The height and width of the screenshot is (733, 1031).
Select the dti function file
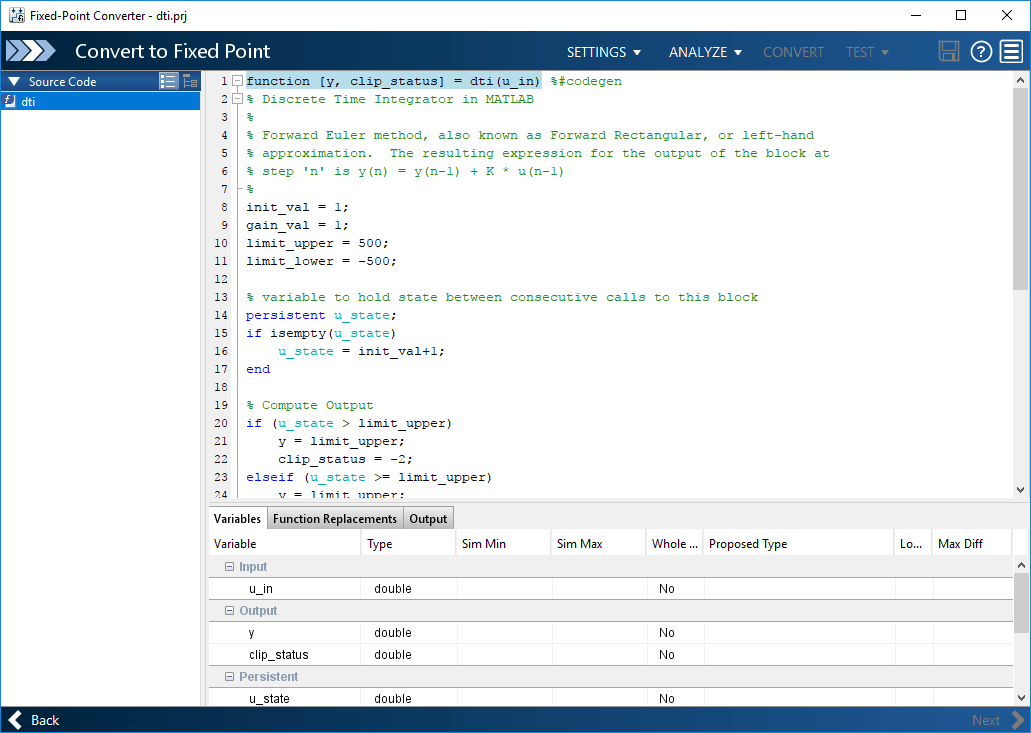(x=28, y=101)
